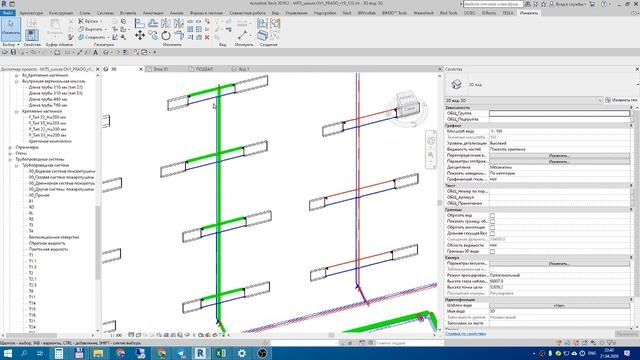Click Изменить button for Параметры отображения

tap(559, 162)
